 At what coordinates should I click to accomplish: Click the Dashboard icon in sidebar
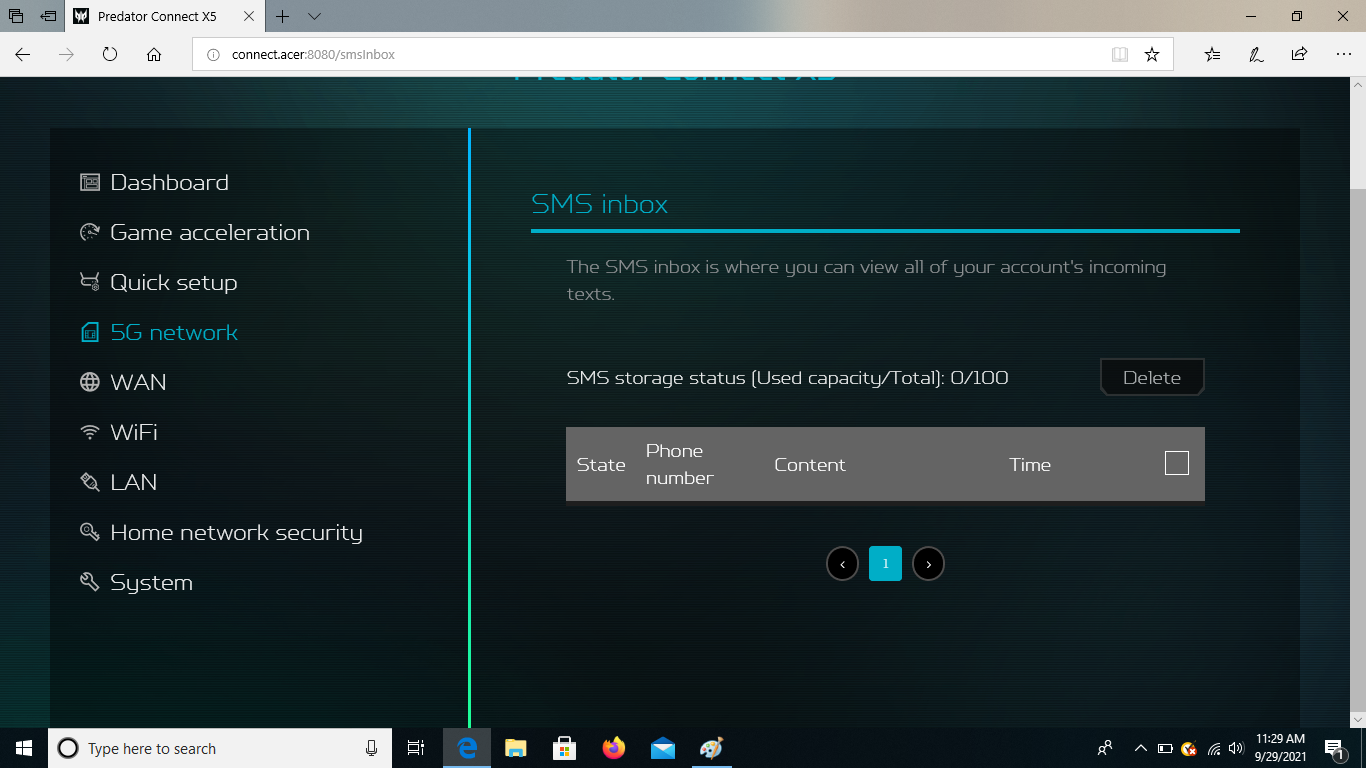click(90, 182)
